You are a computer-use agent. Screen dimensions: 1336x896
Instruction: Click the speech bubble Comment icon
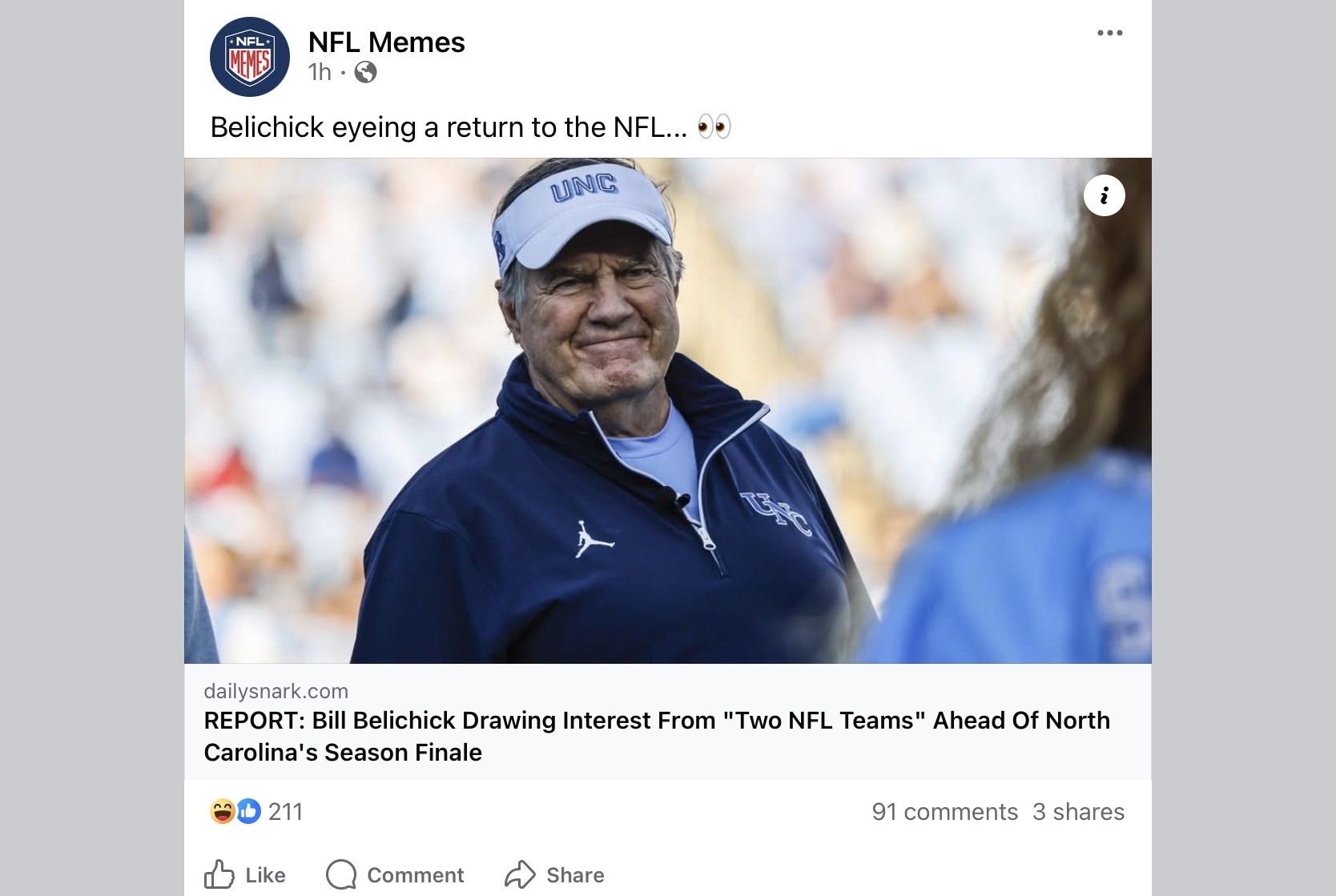(x=341, y=874)
